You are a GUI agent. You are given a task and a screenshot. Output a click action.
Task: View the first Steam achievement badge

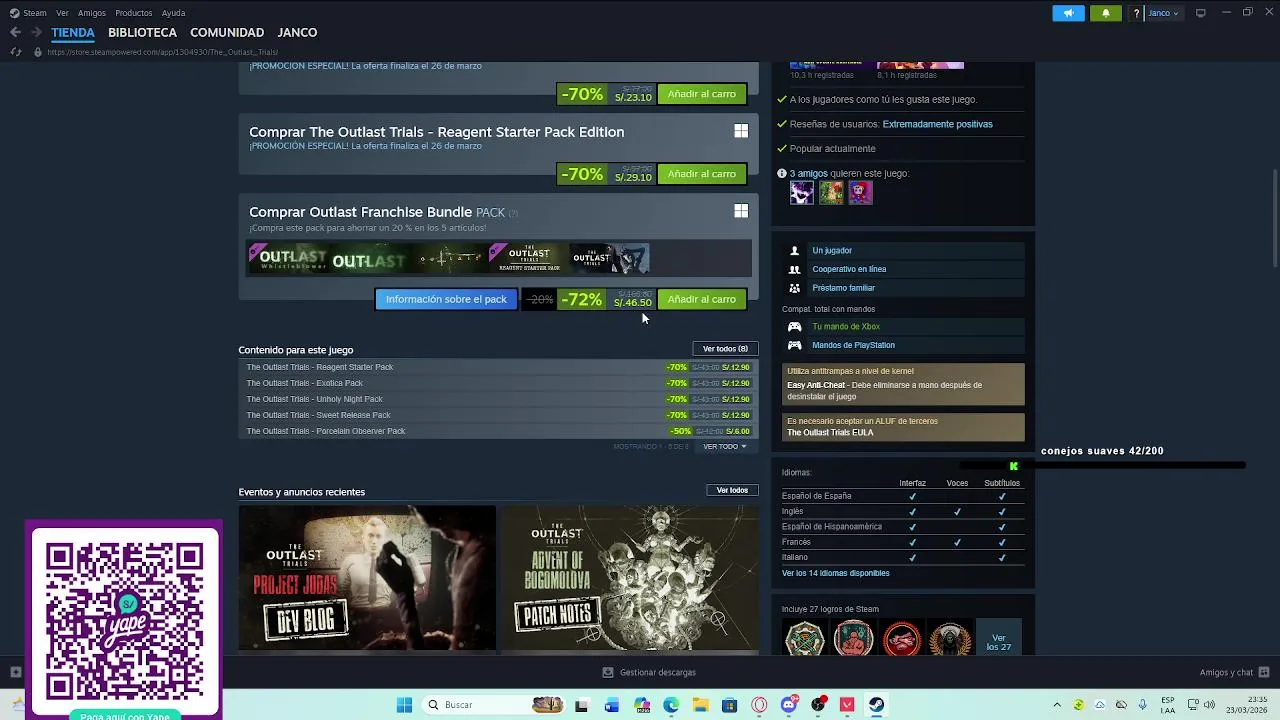(805, 638)
